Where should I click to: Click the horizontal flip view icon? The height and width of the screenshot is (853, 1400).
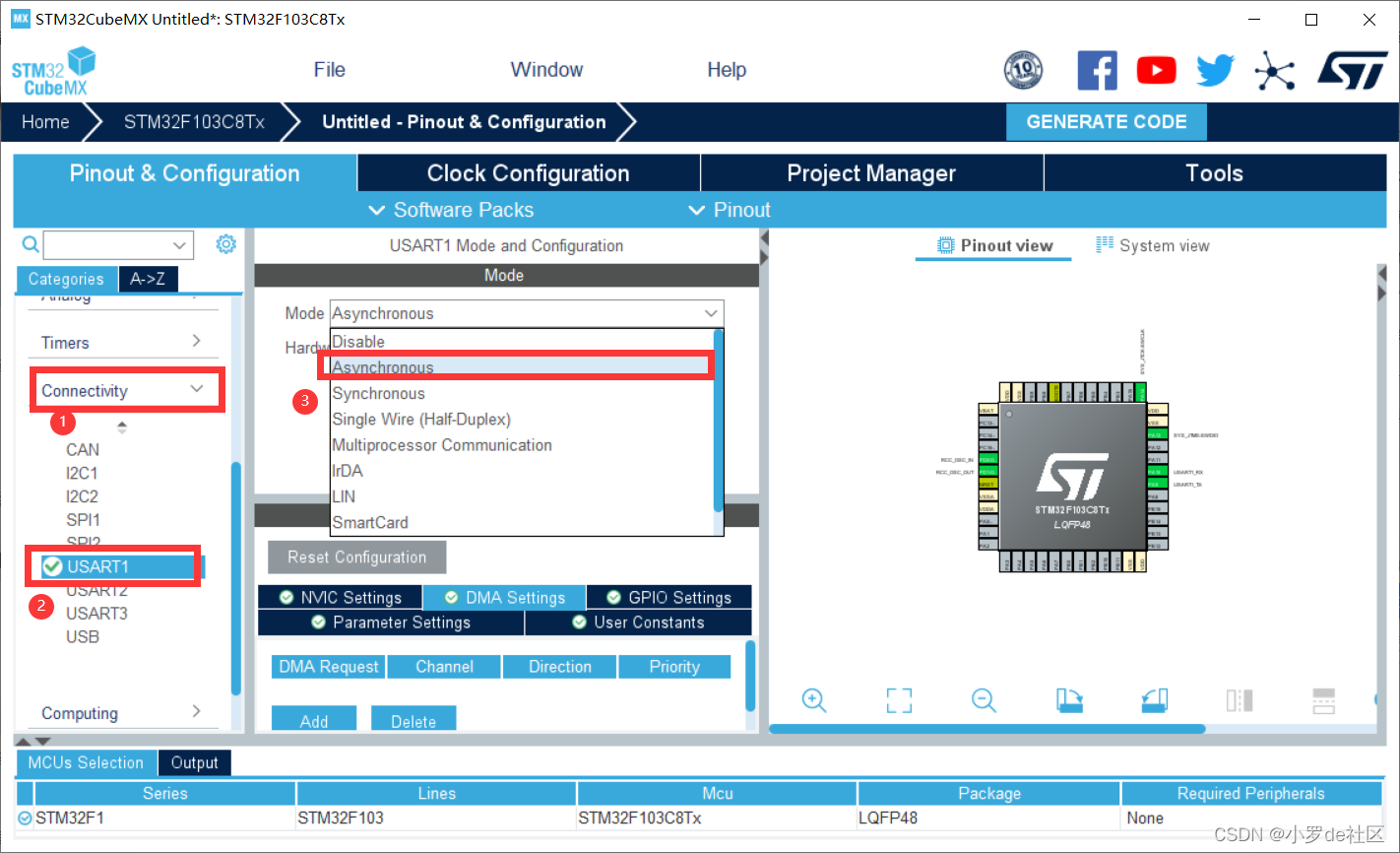click(x=1324, y=700)
